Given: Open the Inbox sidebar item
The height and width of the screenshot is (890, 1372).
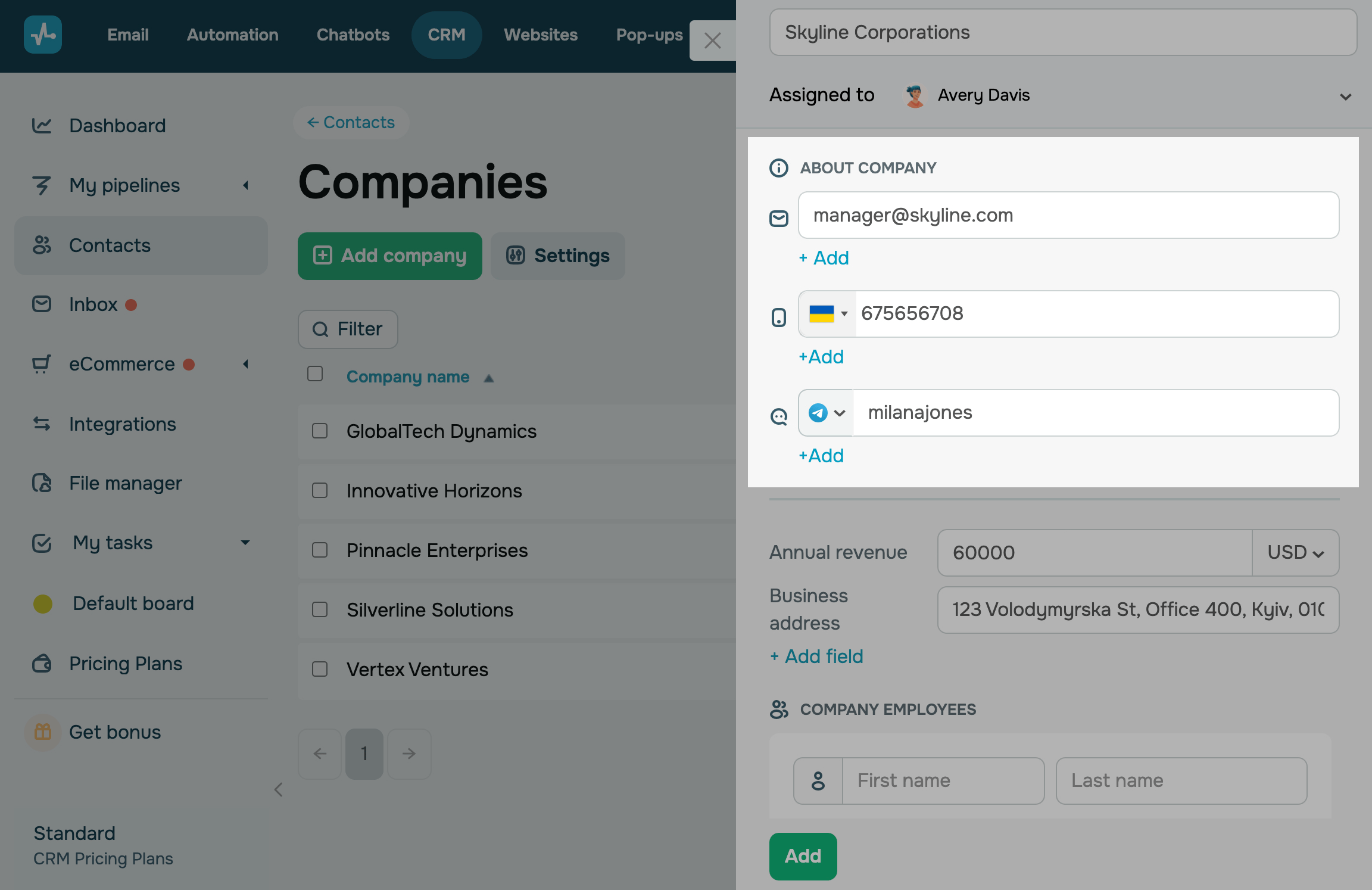Looking at the screenshot, I should 93,304.
